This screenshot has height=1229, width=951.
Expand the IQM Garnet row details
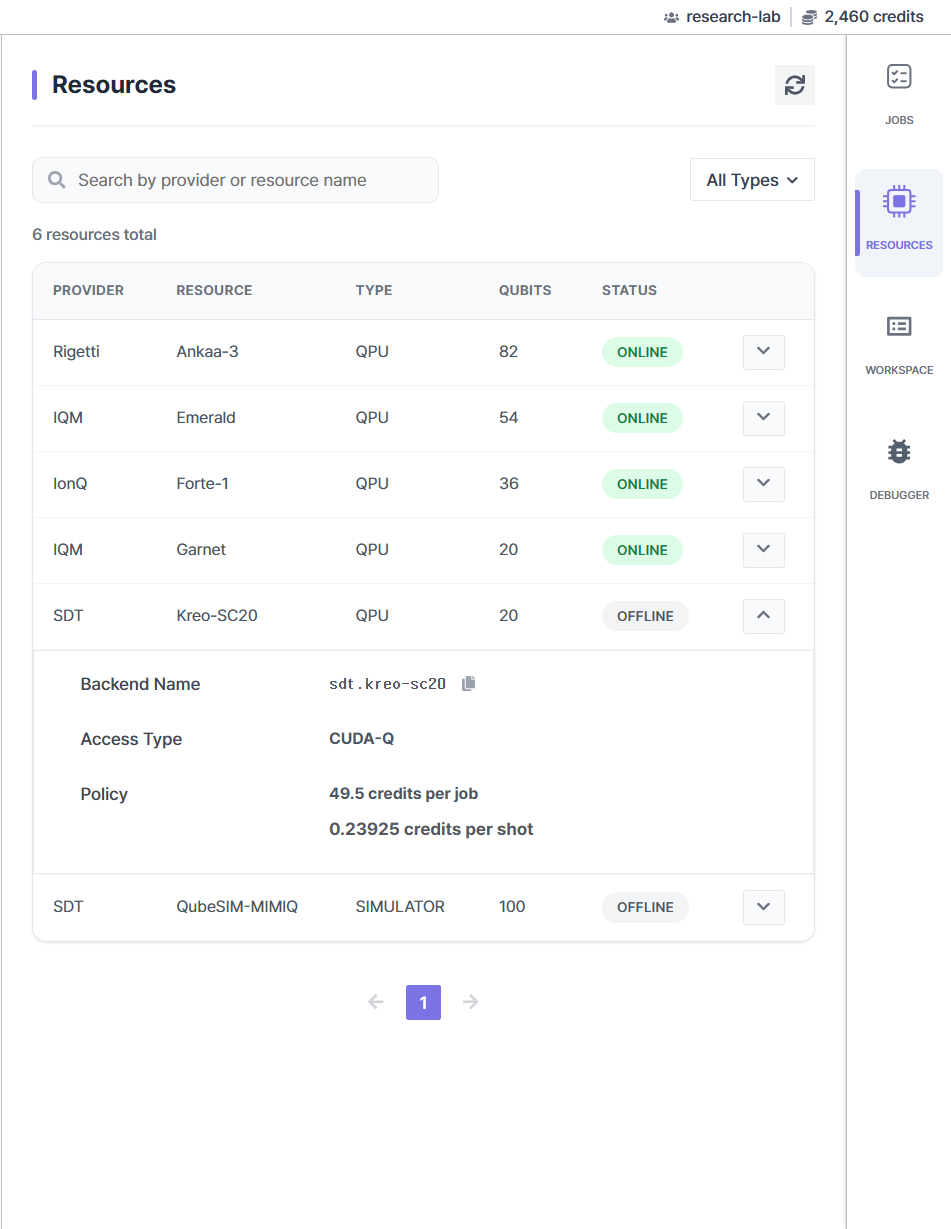(763, 550)
